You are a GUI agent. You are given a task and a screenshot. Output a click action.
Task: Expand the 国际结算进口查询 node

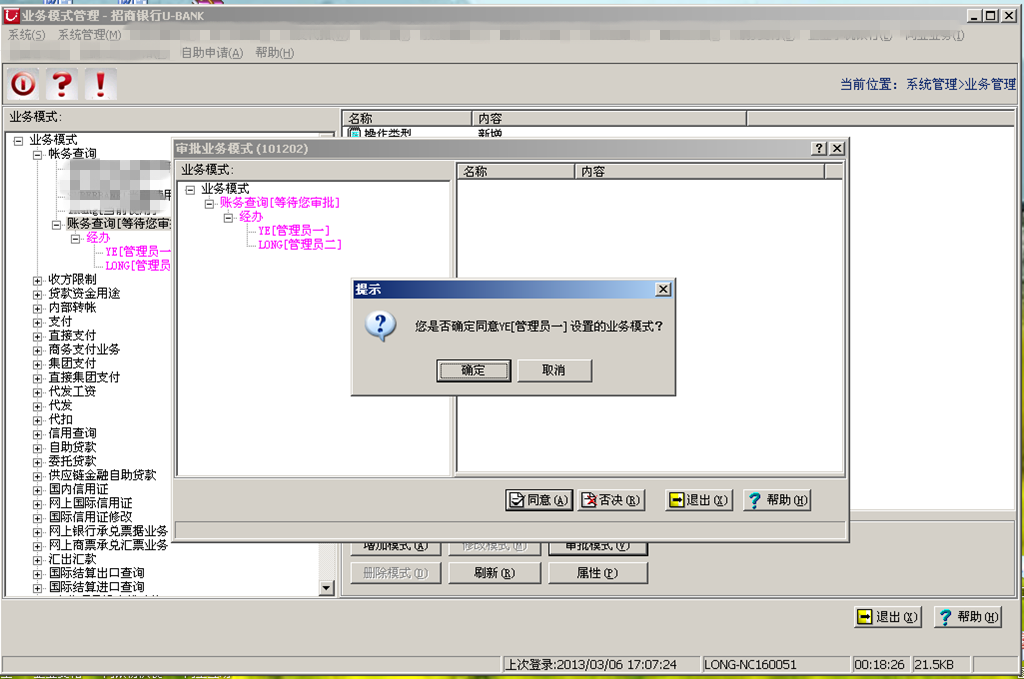38,588
